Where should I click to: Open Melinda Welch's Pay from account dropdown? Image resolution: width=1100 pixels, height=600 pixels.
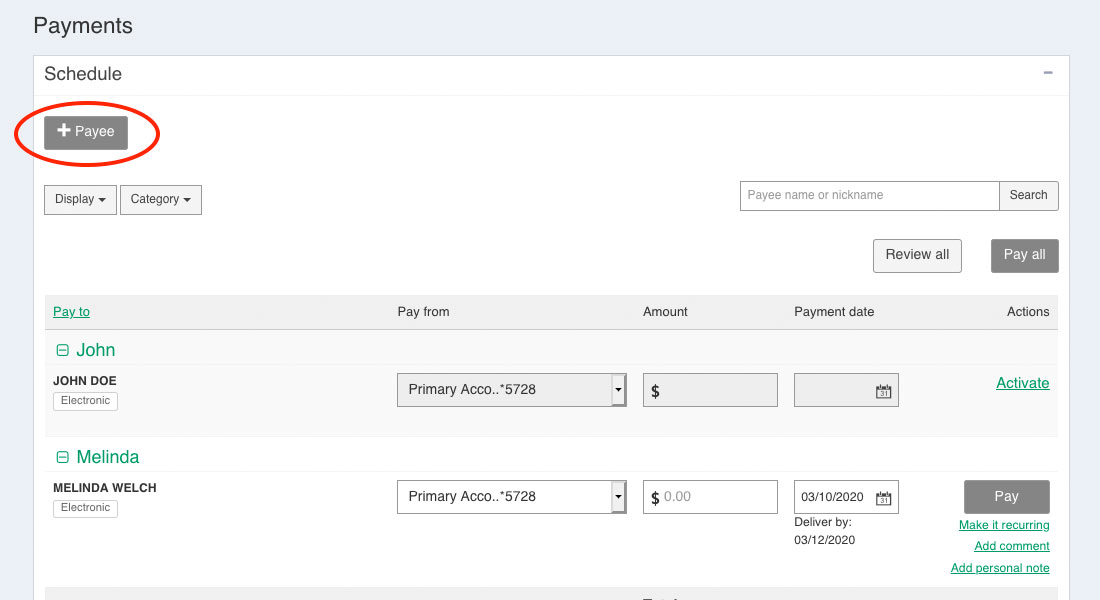[x=511, y=497]
